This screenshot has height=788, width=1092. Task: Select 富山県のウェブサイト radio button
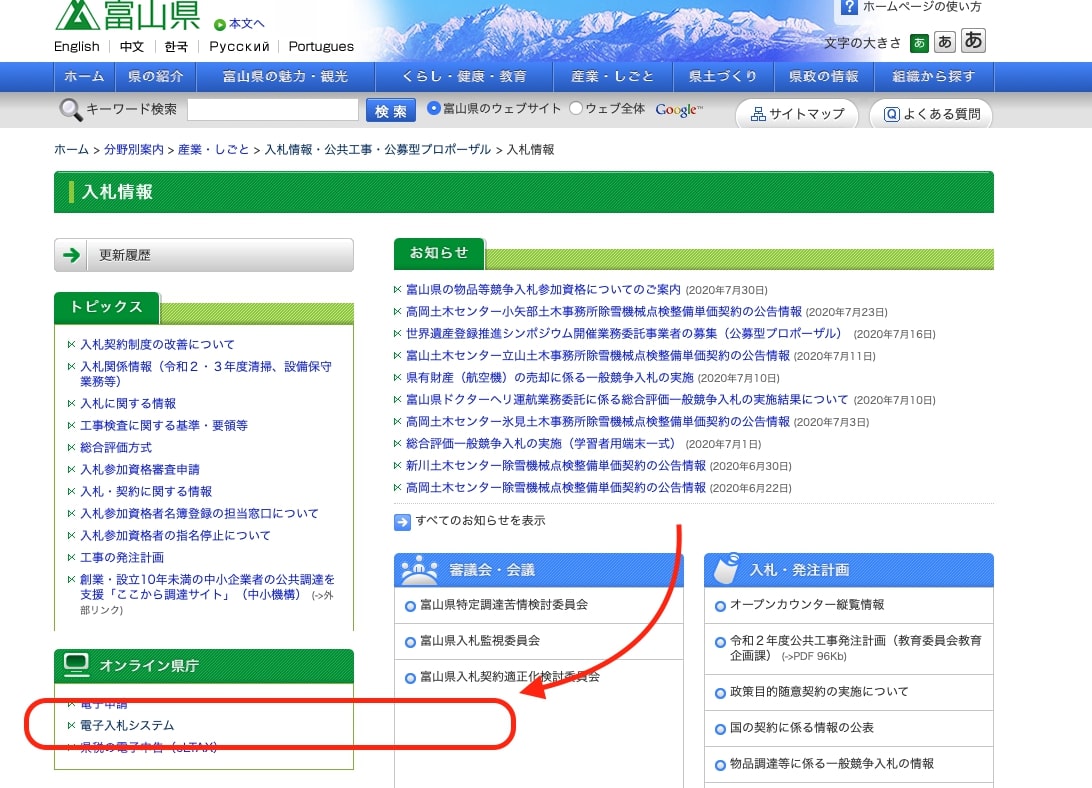point(434,109)
